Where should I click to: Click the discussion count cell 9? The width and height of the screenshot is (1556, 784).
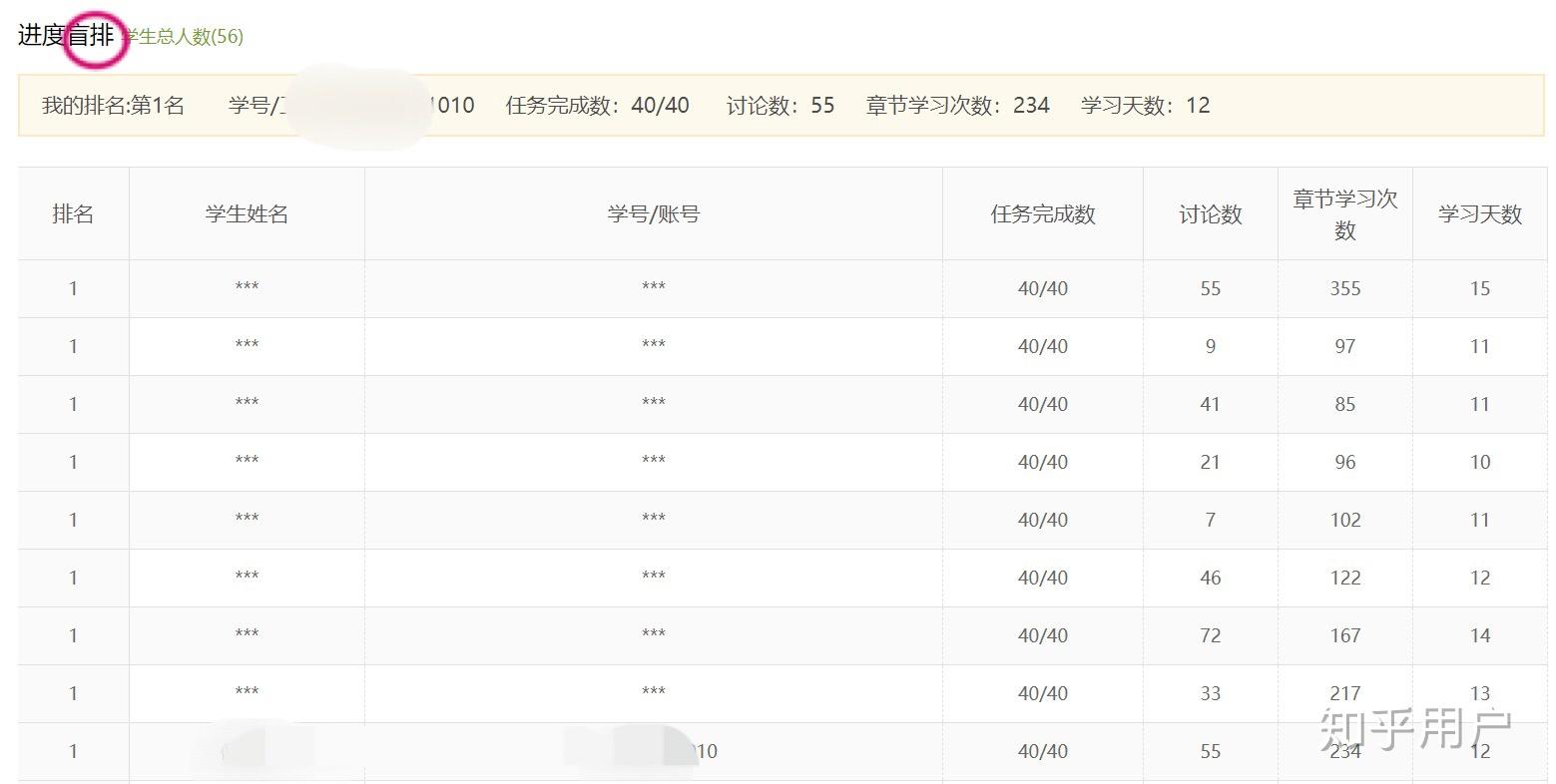1210,346
